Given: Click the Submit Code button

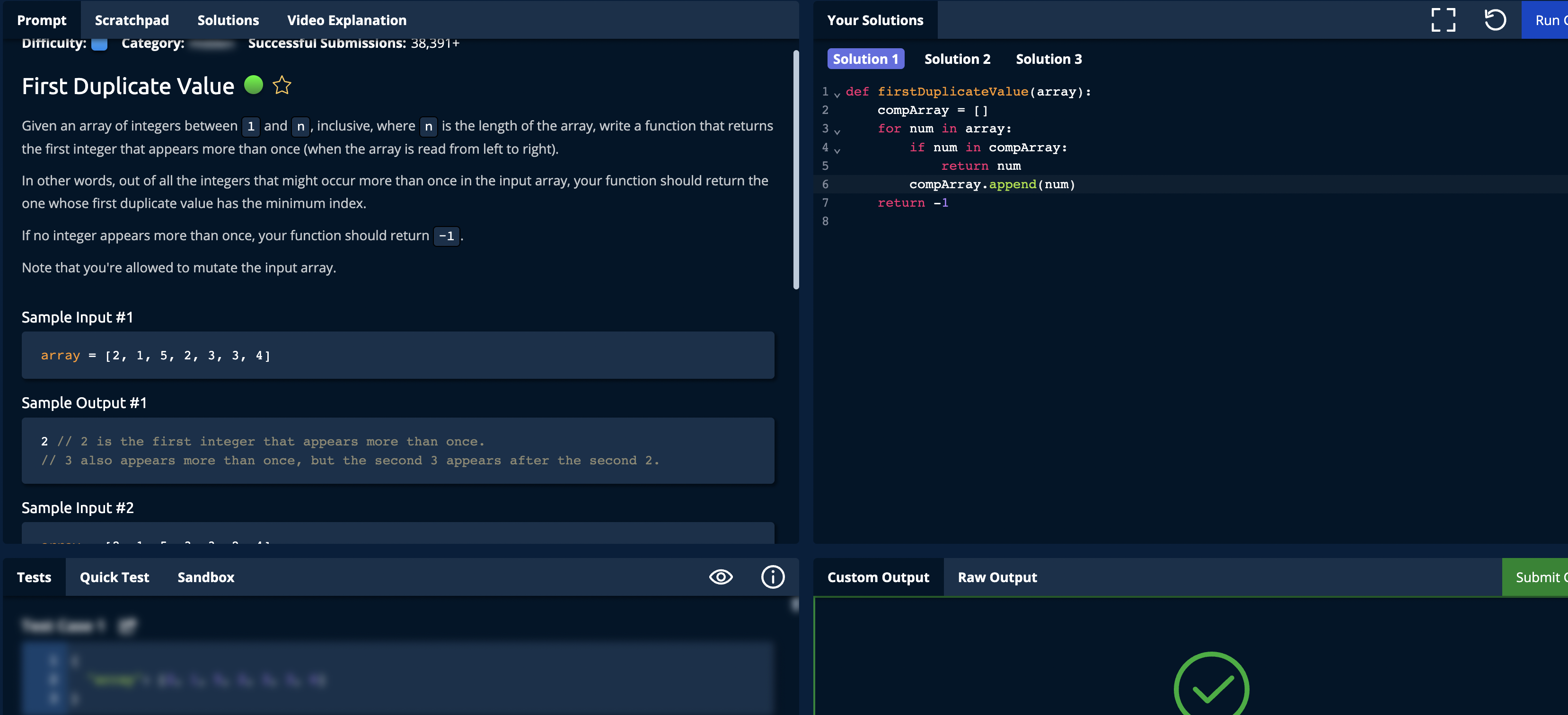Looking at the screenshot, I should click(1534, 577).
